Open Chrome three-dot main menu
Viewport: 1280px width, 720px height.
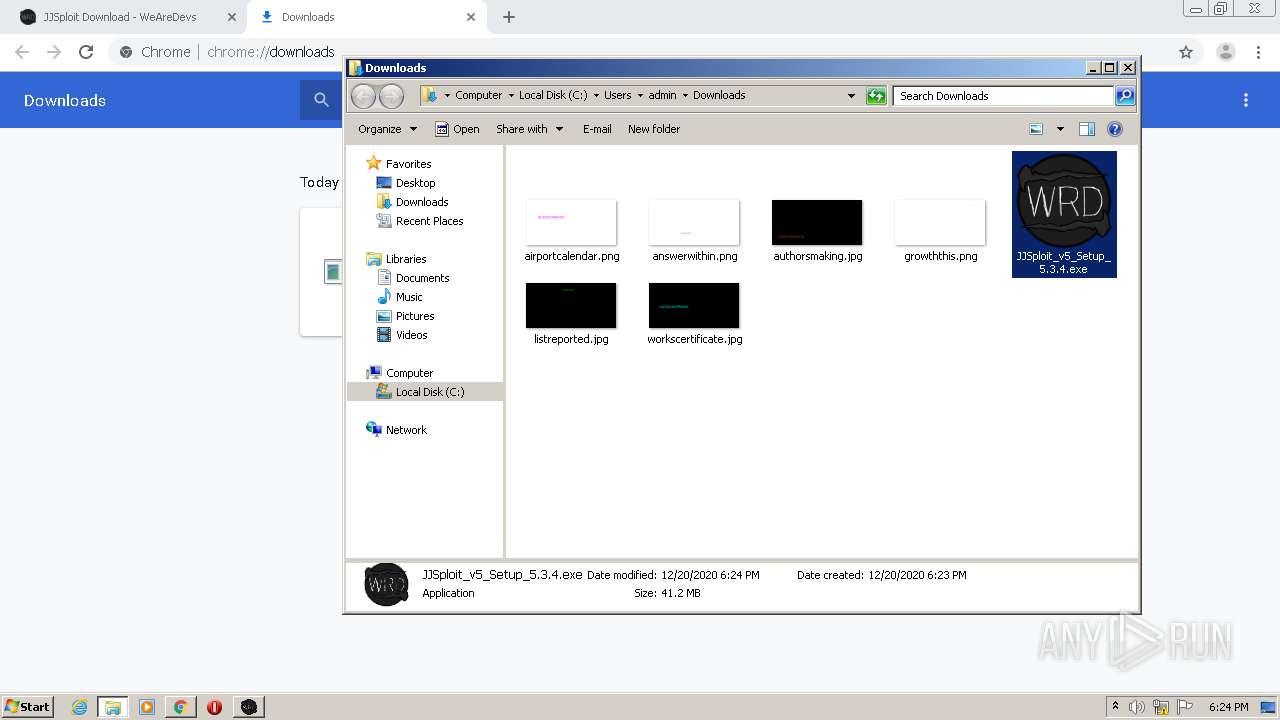click(1258, 52)
